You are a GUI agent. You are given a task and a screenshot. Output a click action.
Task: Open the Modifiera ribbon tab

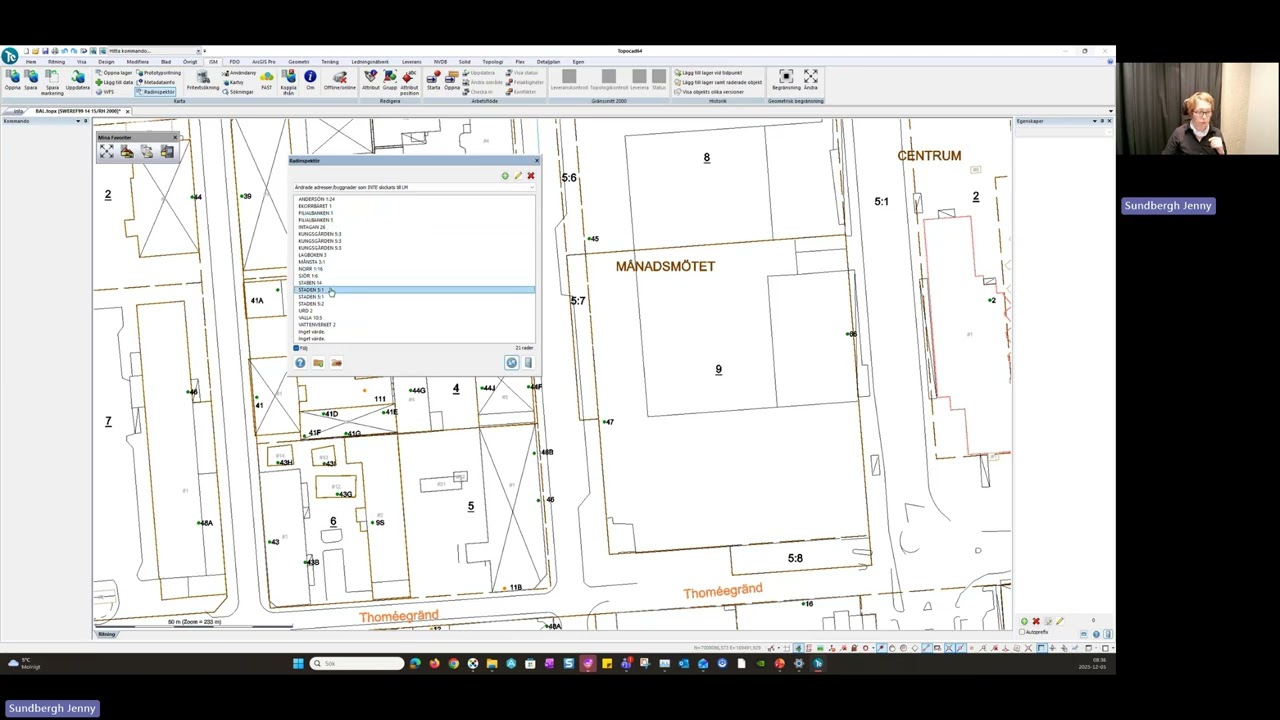(137, 62)
